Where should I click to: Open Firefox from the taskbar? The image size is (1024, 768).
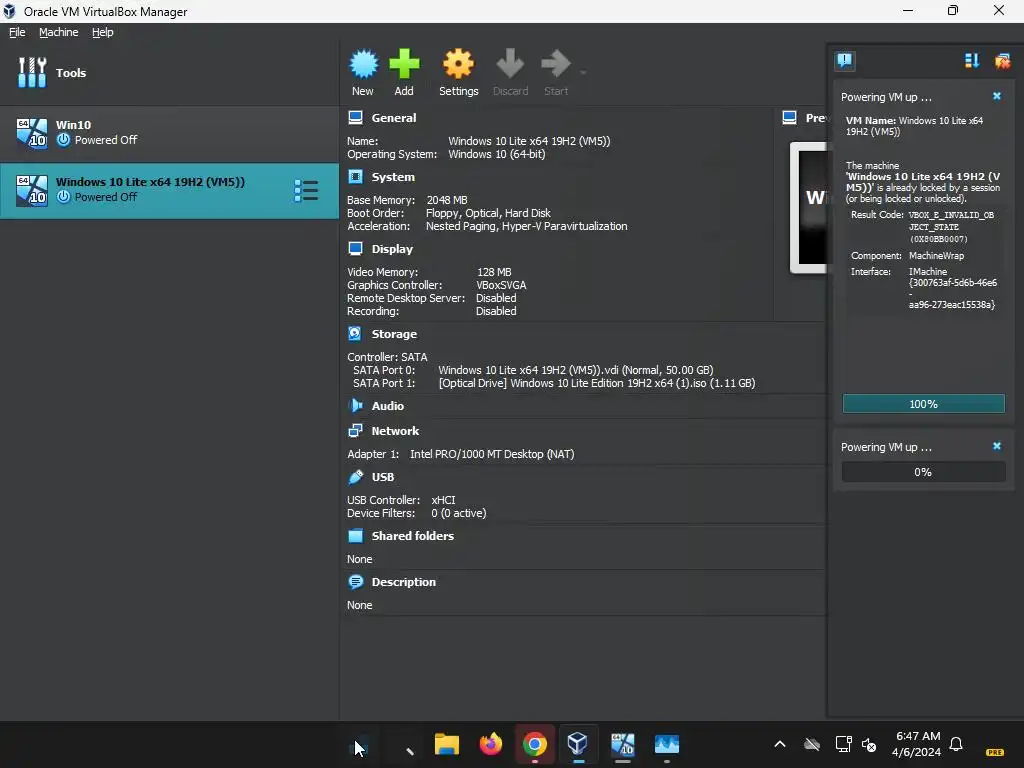(490, 744)
